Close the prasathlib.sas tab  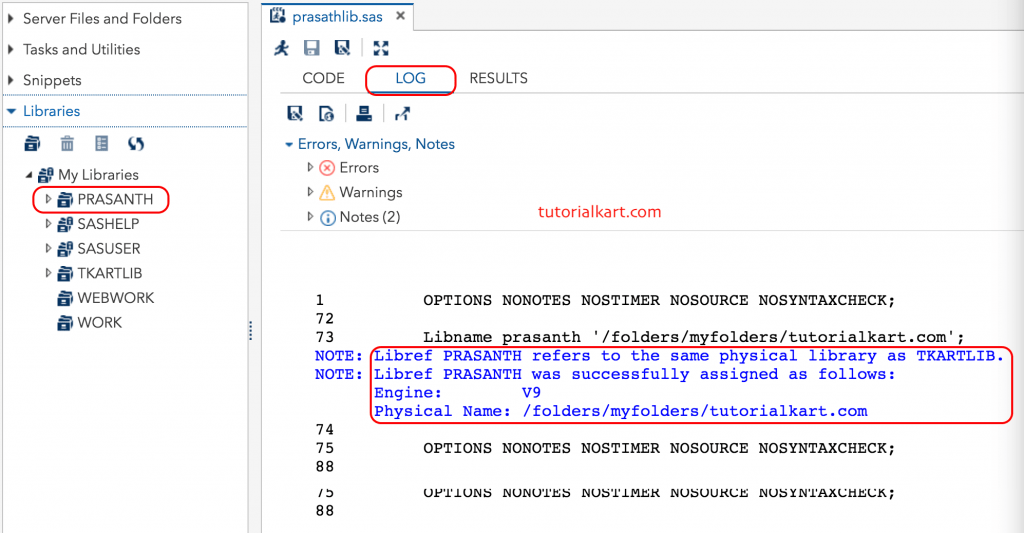click(x=400, y=15)
